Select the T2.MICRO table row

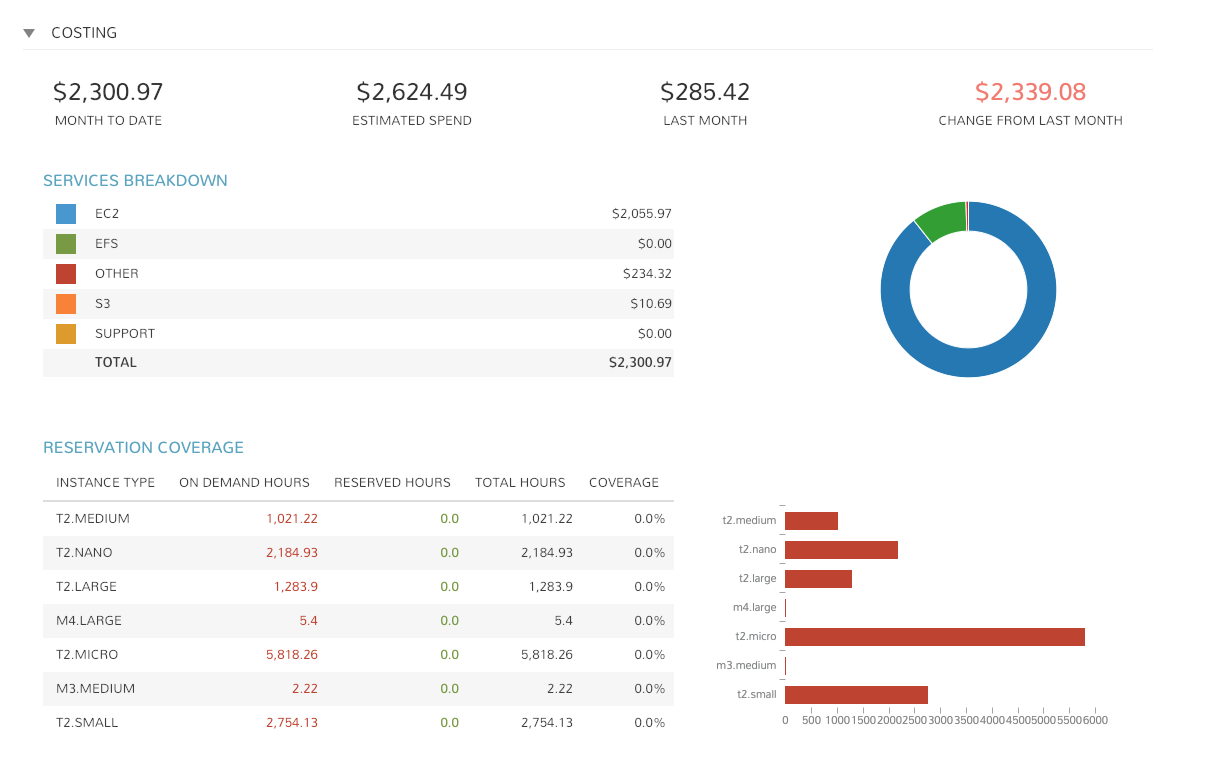pos(358,655)
